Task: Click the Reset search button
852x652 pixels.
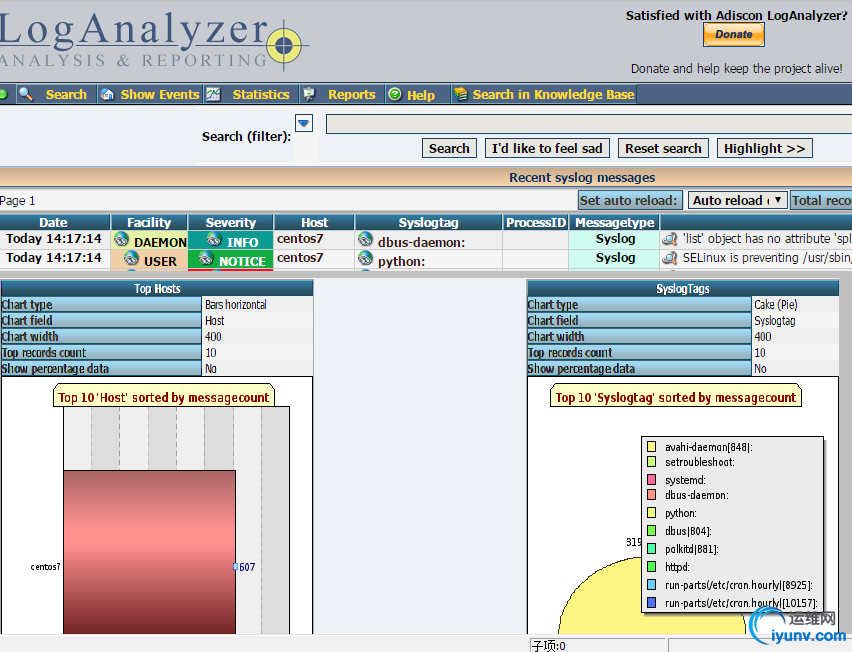Action: coord(663,148)
